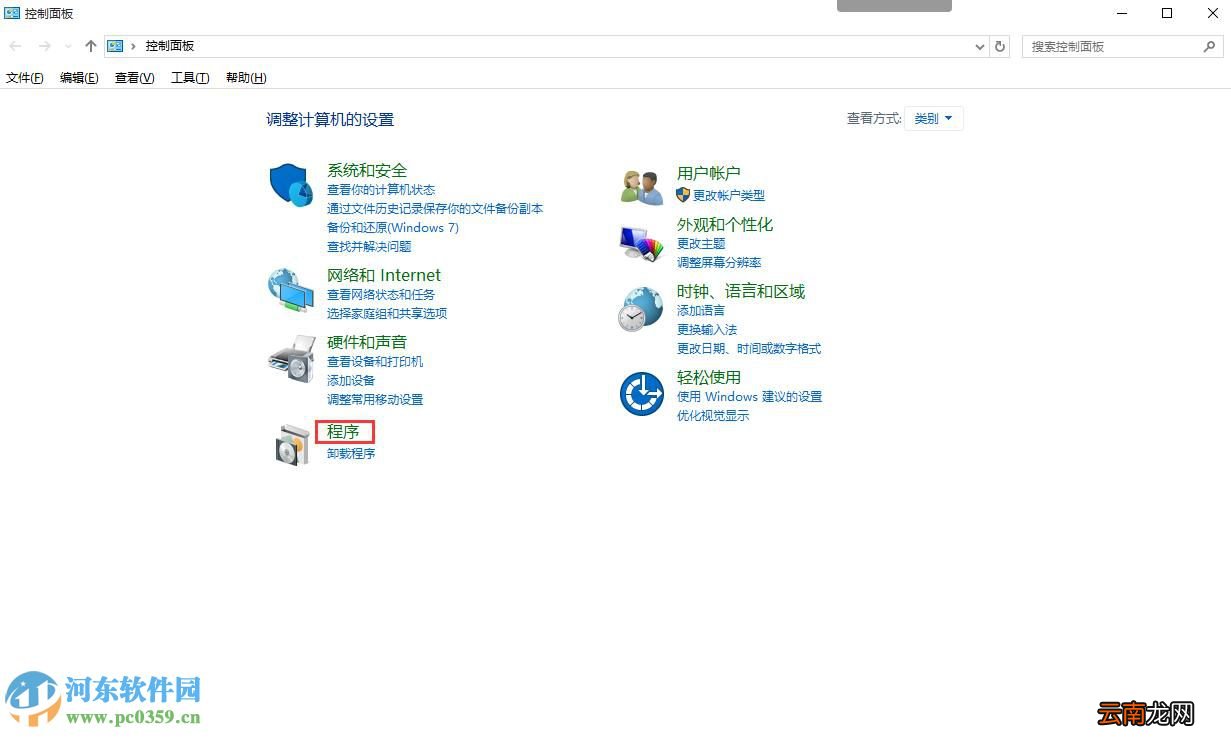
Task: Open 轻松使用 category heading
Action: (709, 377)
